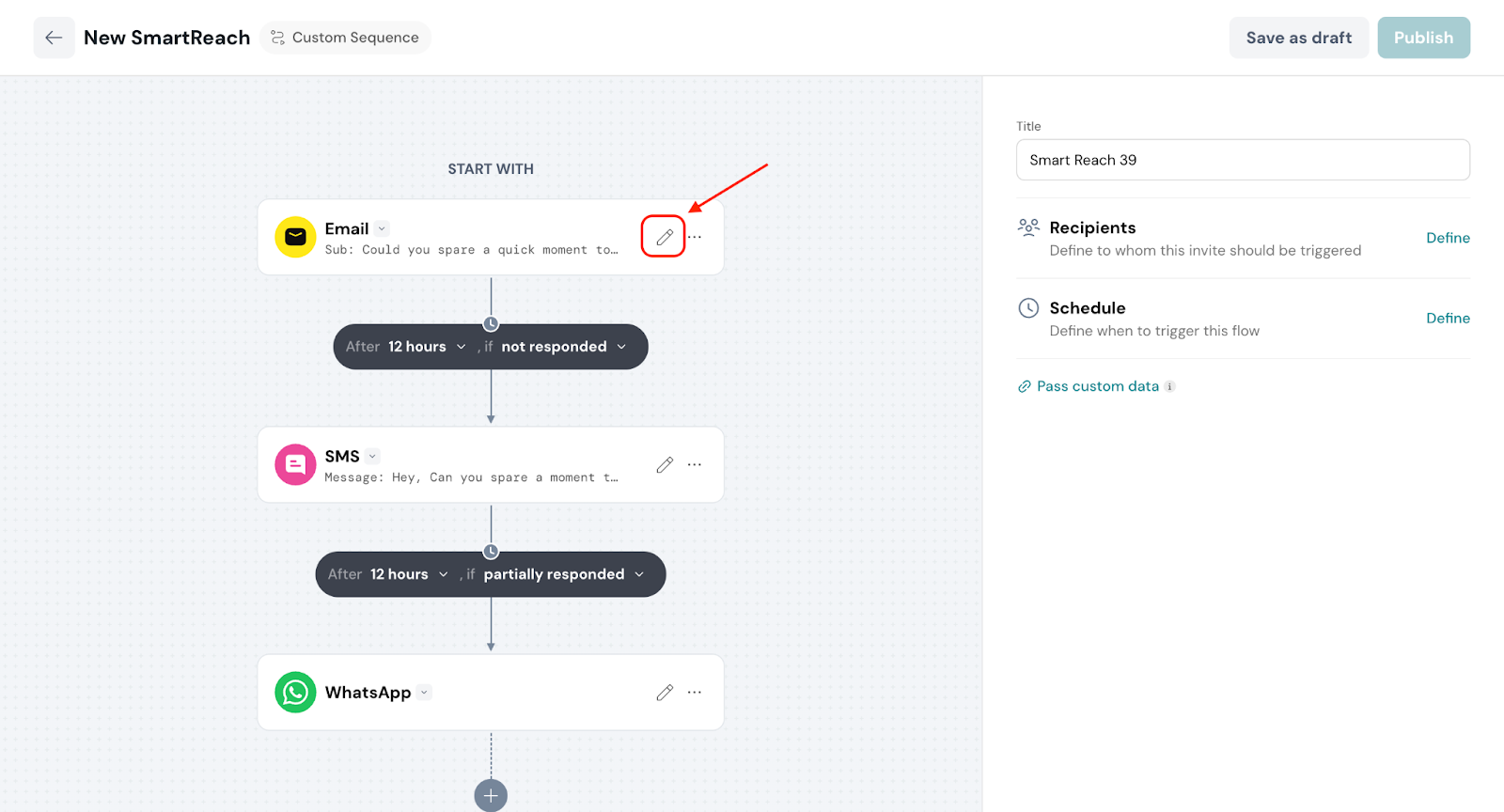Click Define link for Recipients

point(1448,238)
